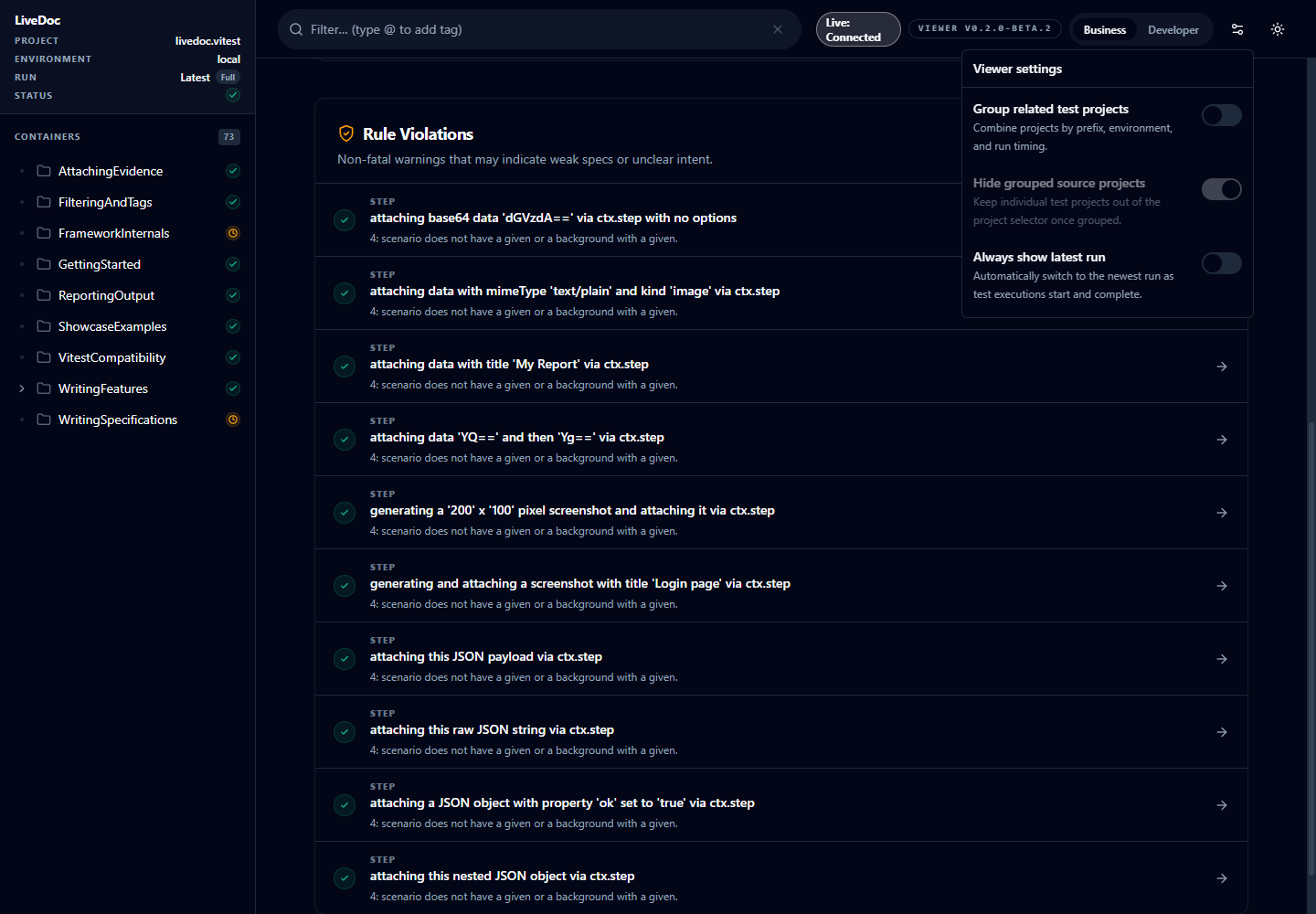Click the Containers count badge 73
Image resolution: width=1316 pixels, height=914 pixels.
coord(228,137)
